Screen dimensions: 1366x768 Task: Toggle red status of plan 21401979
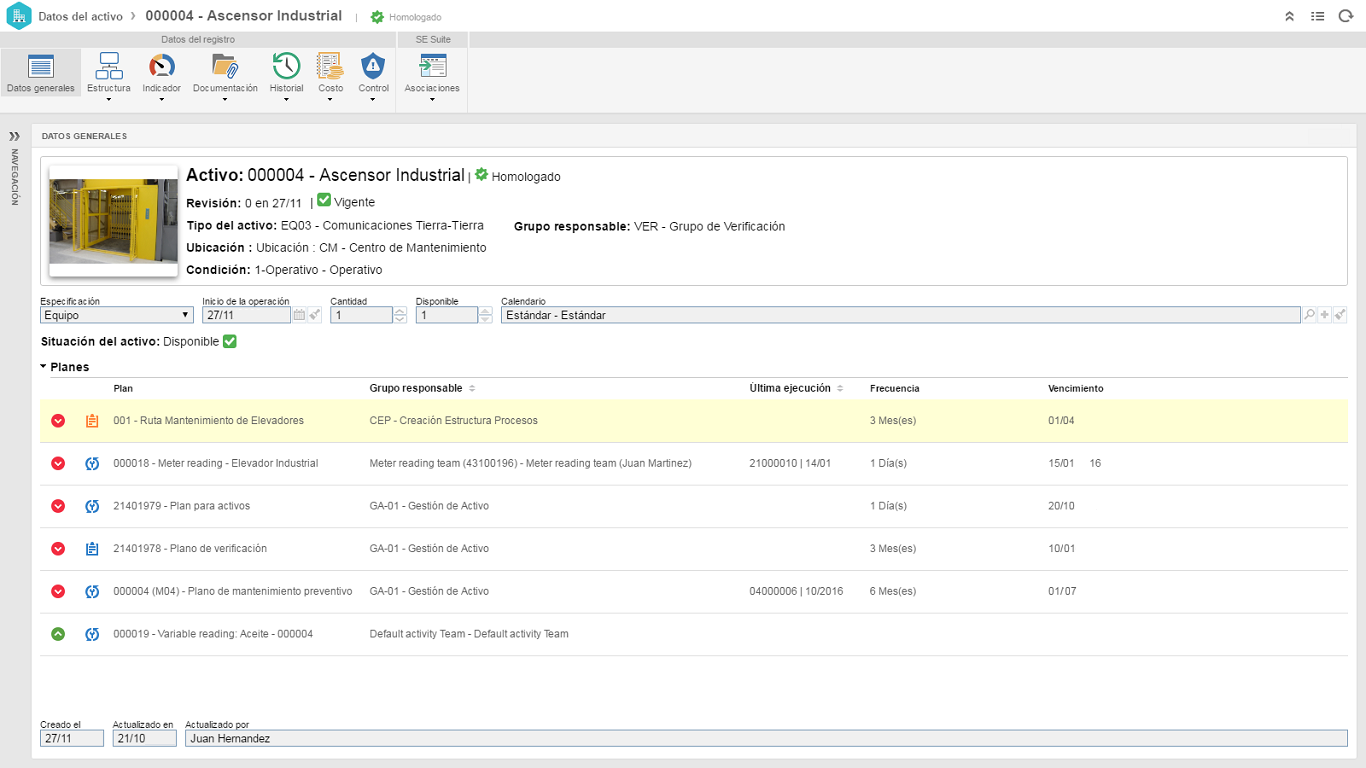point(58,506)
